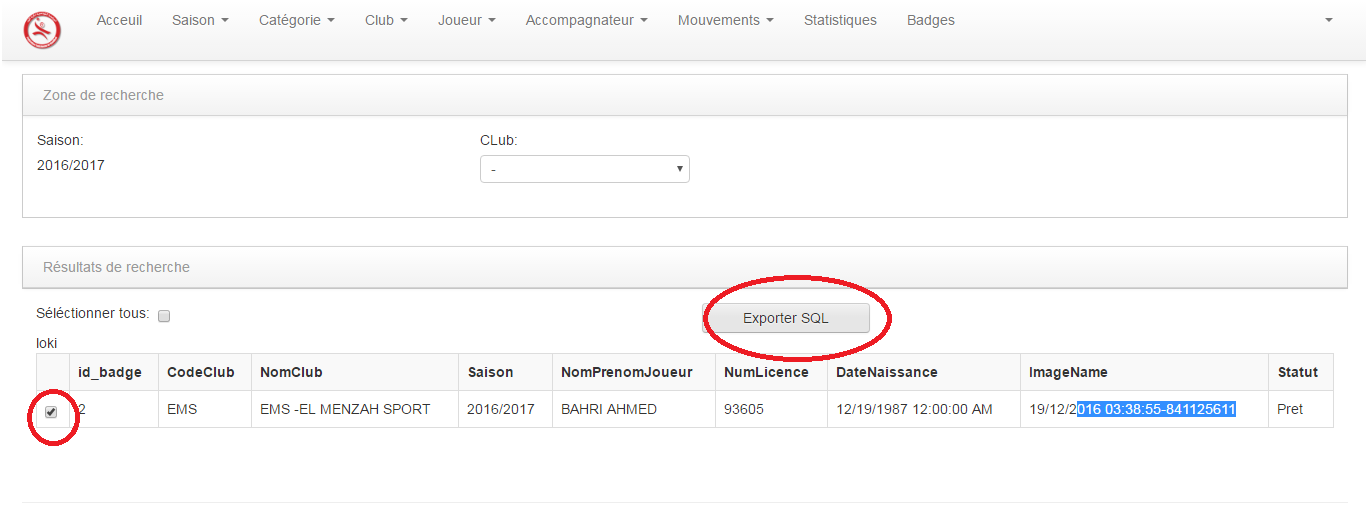This screenshot has width=1366, height=510.
Task: Select the highlighted ImageName cell text
Action: [1157, 409]
